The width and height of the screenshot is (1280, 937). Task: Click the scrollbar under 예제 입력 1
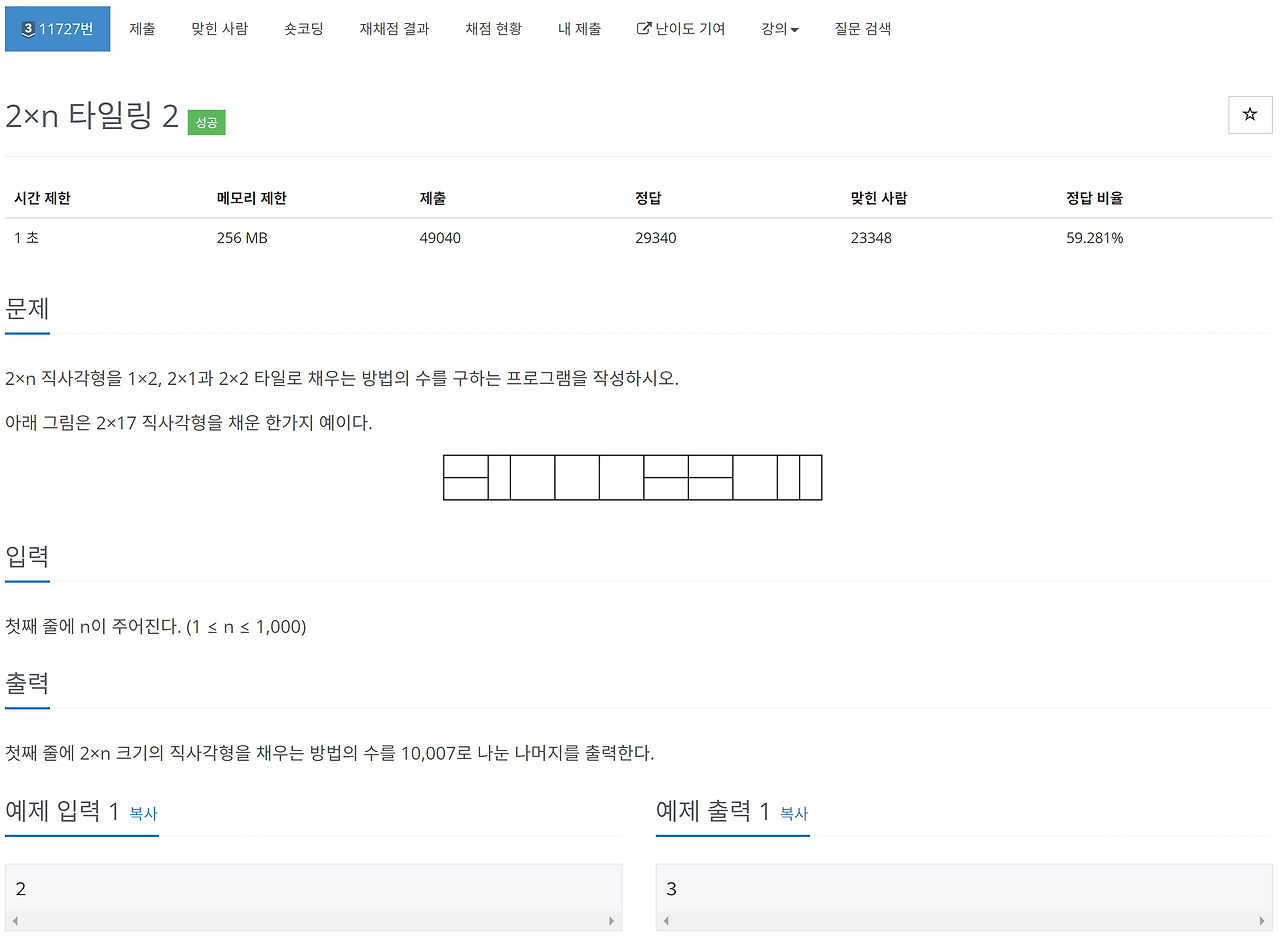pos(313,921)
